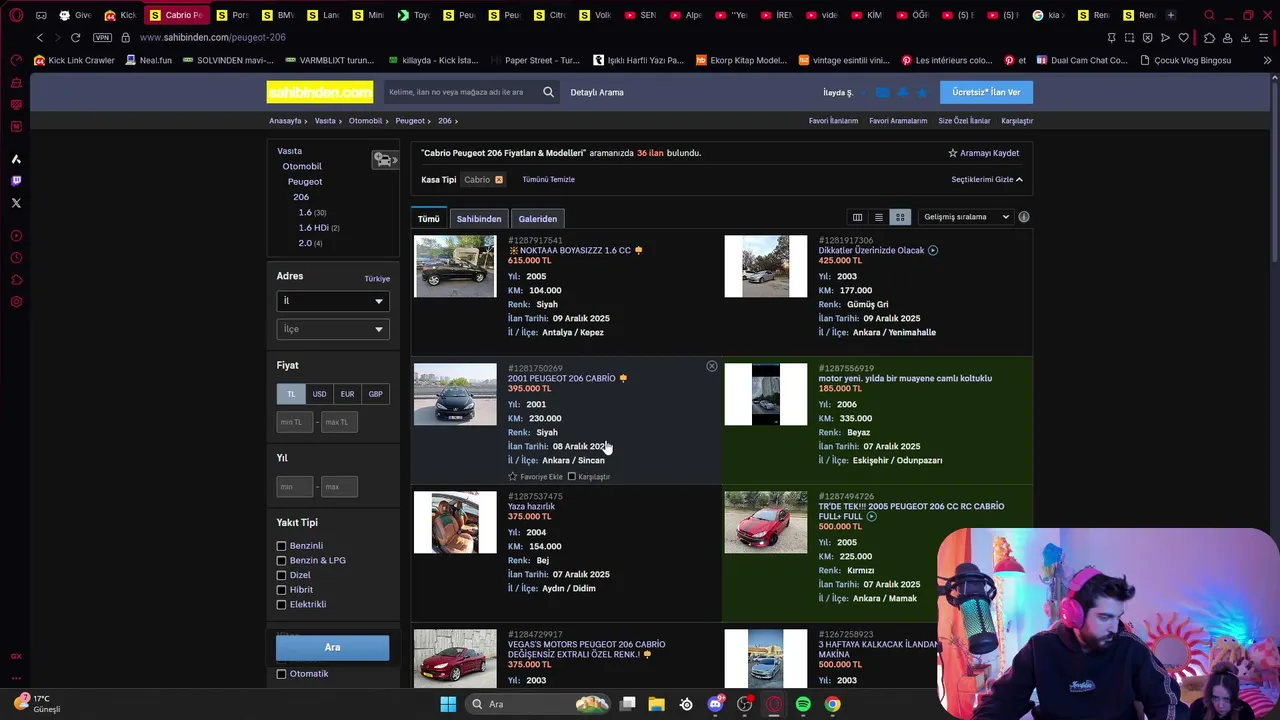Open the İlçe district dropdown
The width and height of the screenshot is (1280, 720).
[x=333, y=329]
